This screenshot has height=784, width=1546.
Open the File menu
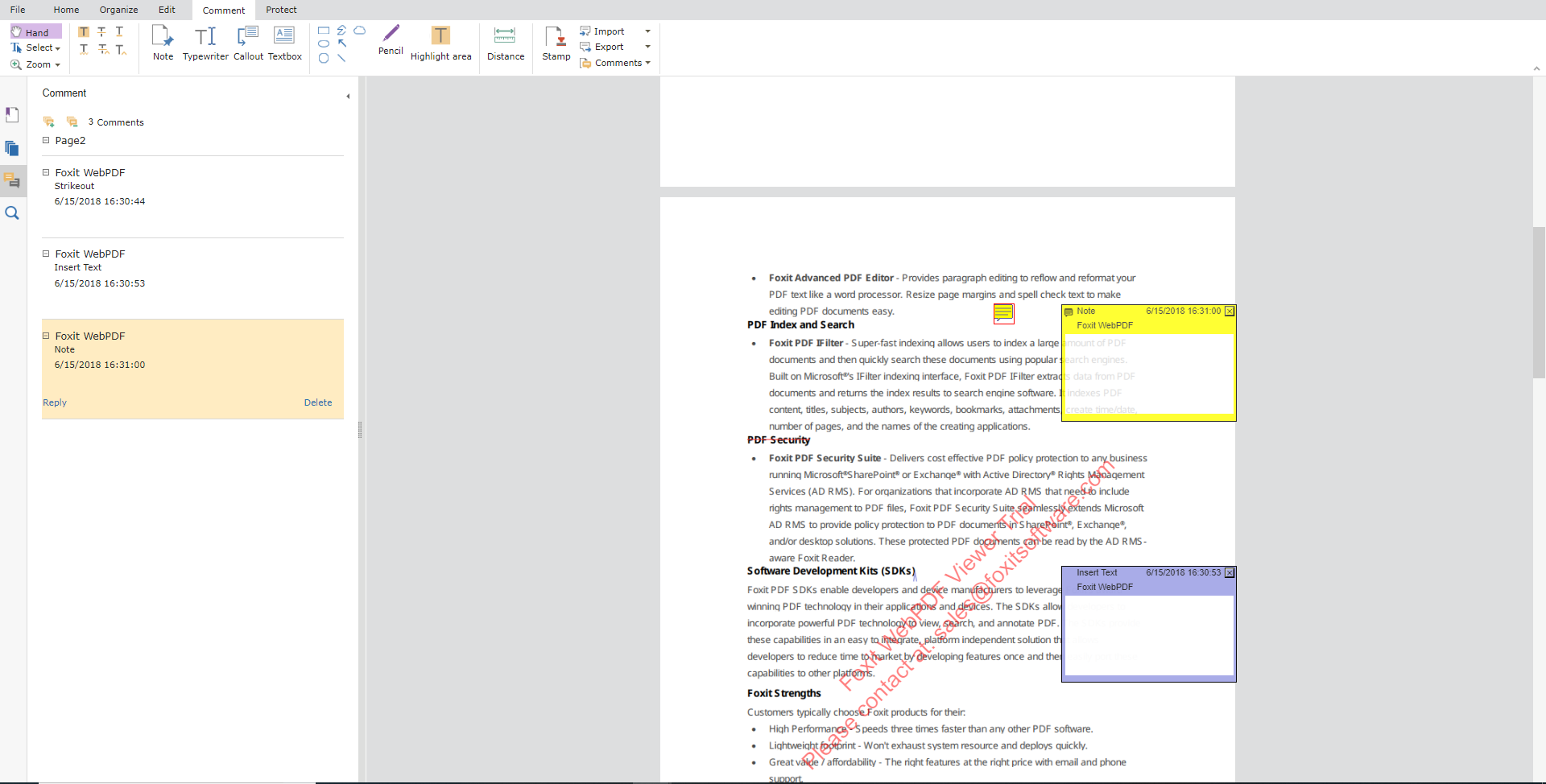pos(18,10)
